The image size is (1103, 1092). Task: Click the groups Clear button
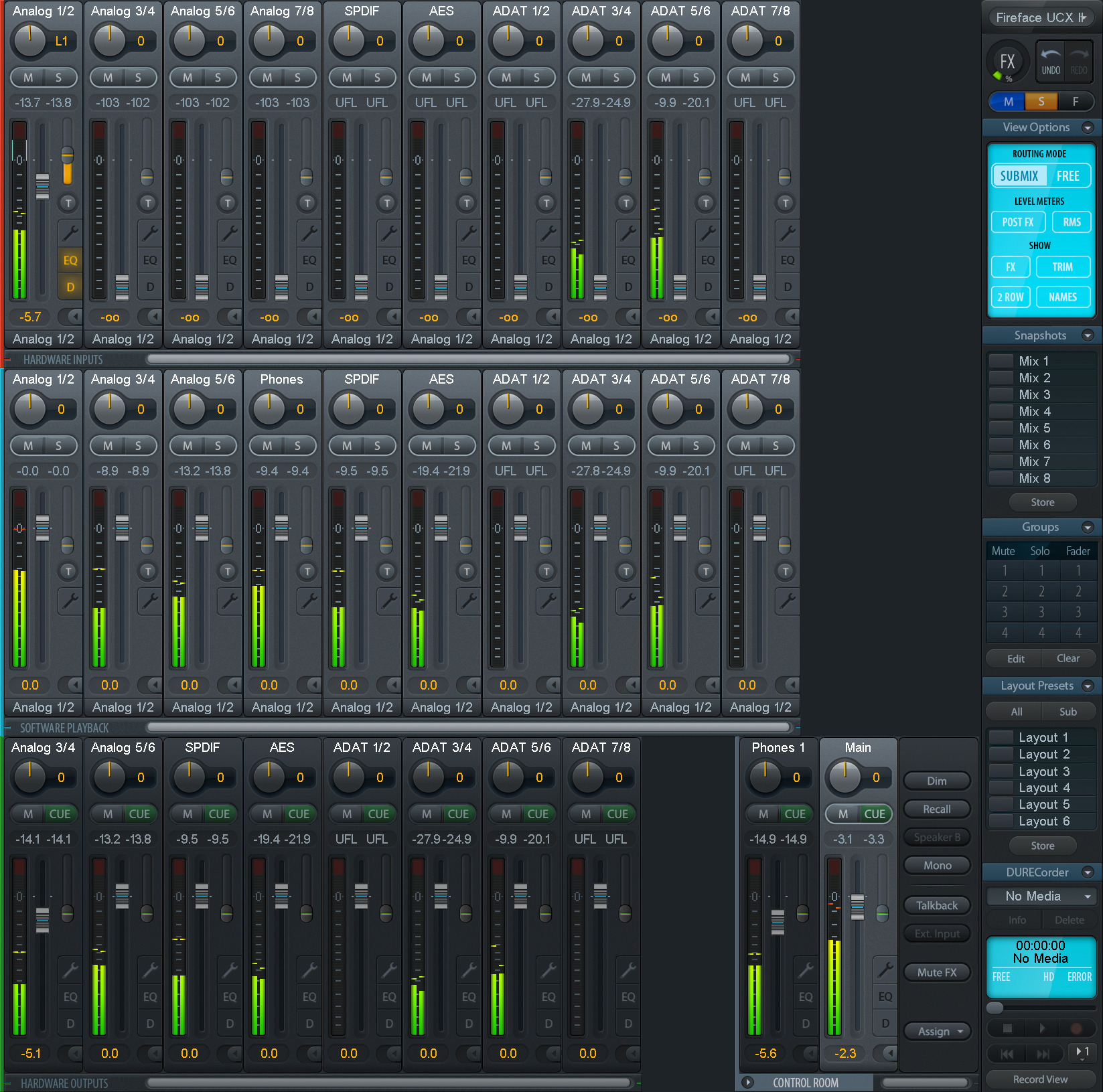[1068, 659]
